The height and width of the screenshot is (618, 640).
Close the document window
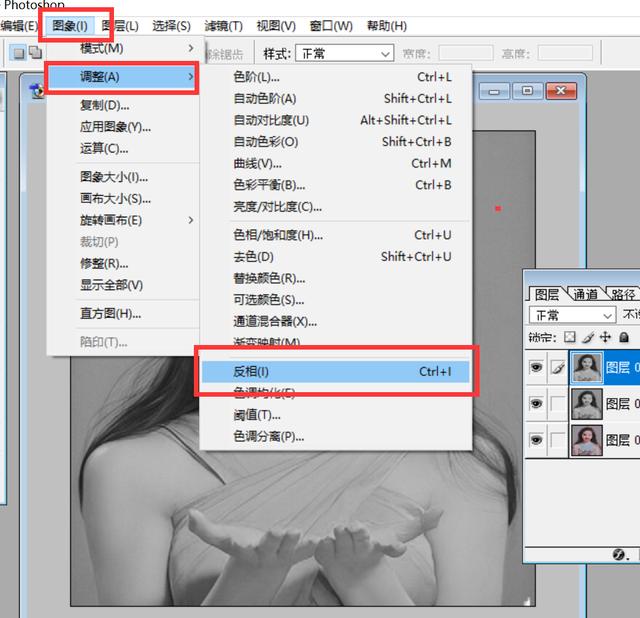coord(562,91)
